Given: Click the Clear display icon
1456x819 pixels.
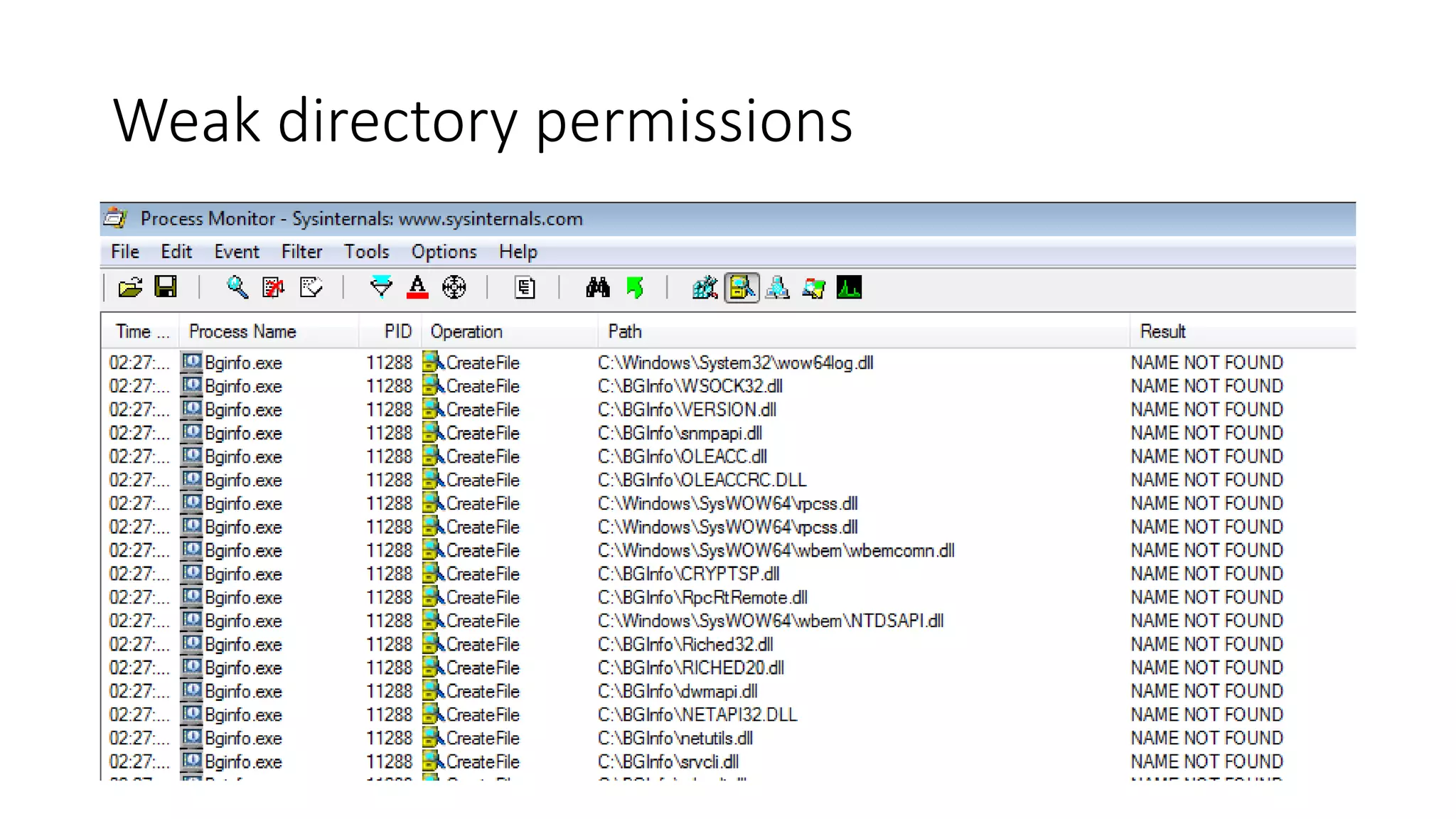Looking at the screenshot, I should (x=311, y=288).
